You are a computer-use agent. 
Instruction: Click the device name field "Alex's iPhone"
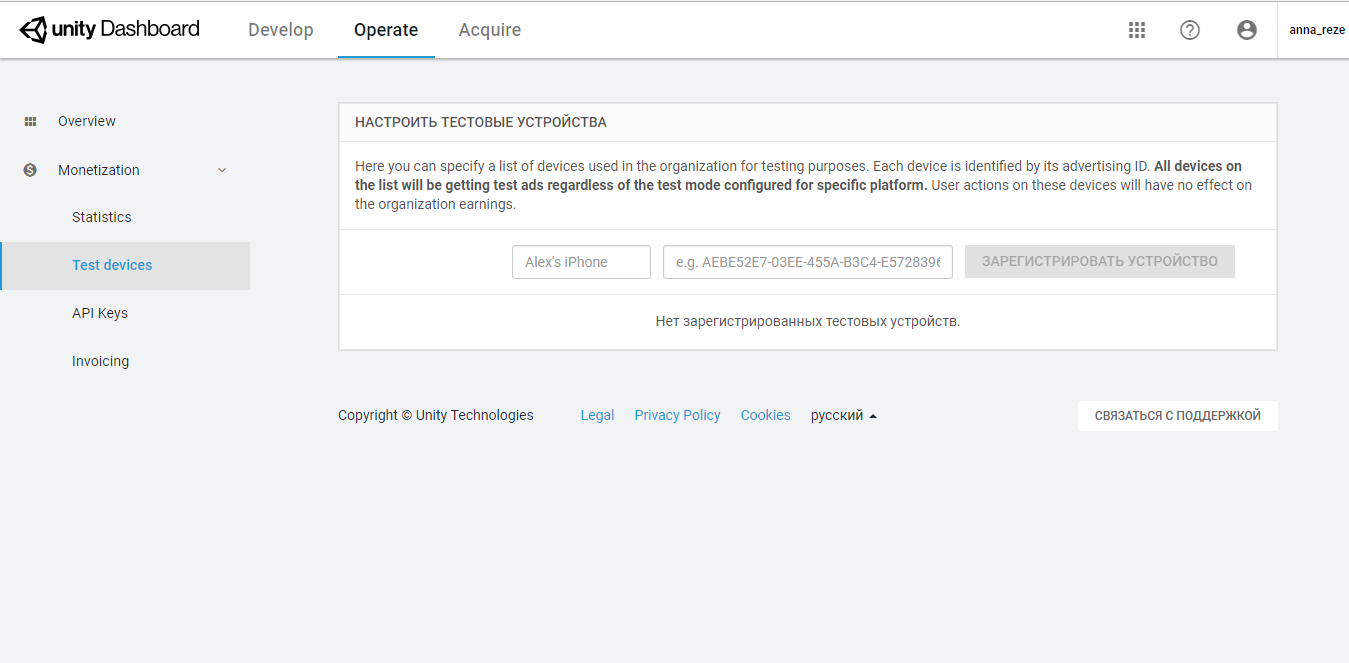pos(581,262)
